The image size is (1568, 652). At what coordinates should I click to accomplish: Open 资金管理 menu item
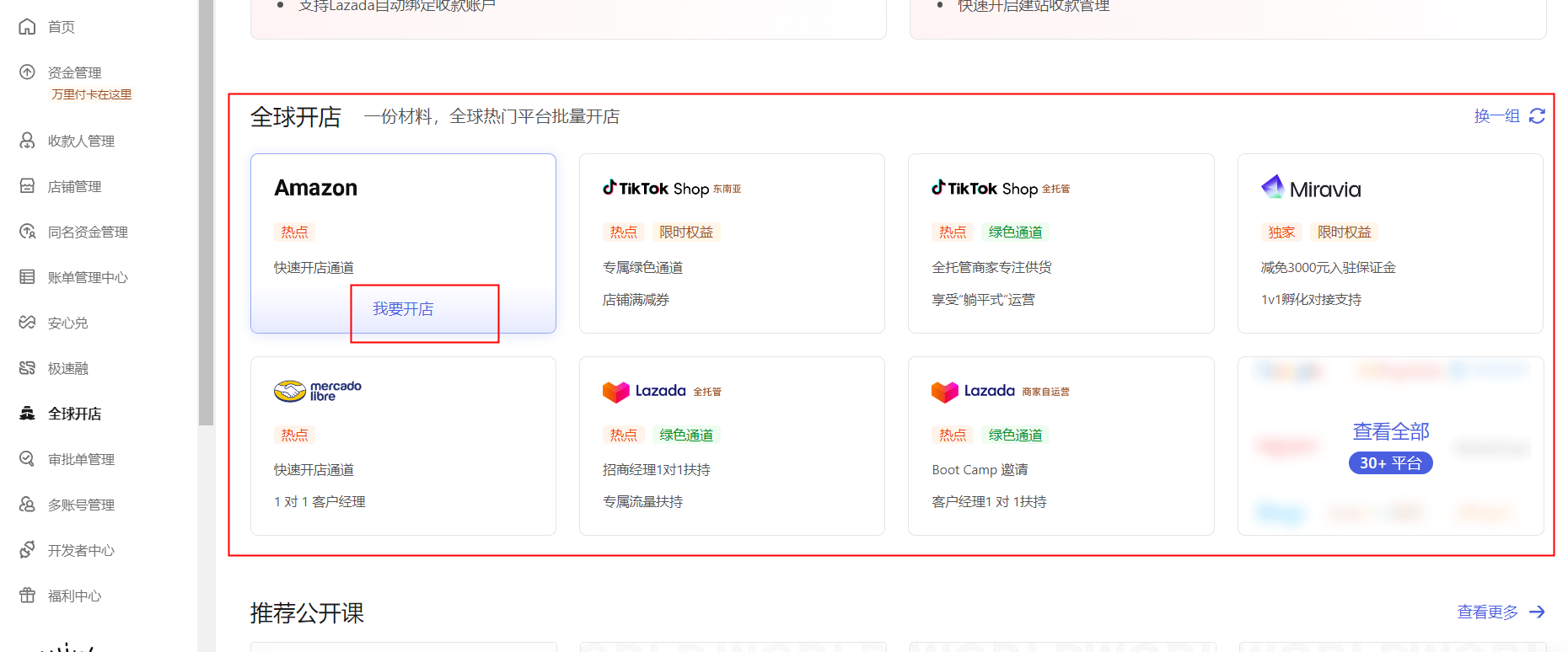(x=74, y=72)
